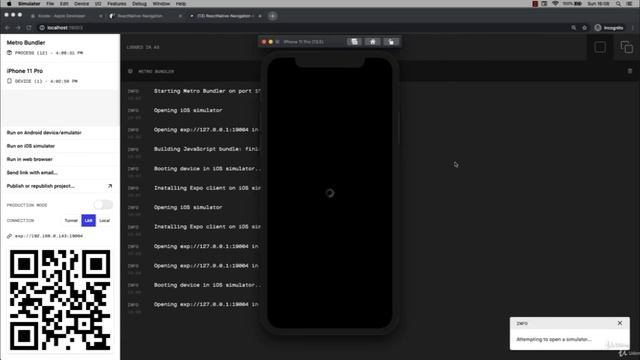The height and width of the screenshot is (360, 640).
Task: Toggle the Production Mode switch
Action: tap(103, 205)
